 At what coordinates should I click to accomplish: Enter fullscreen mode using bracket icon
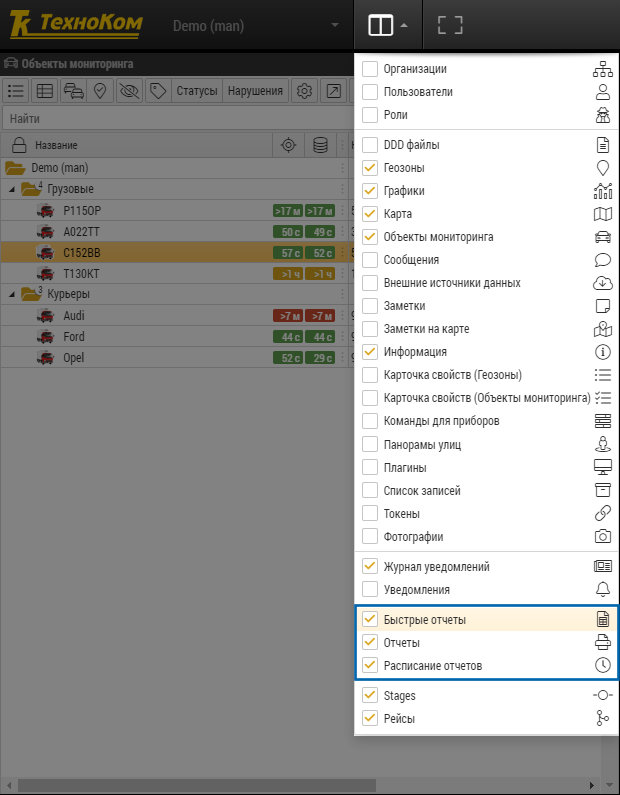450,25
